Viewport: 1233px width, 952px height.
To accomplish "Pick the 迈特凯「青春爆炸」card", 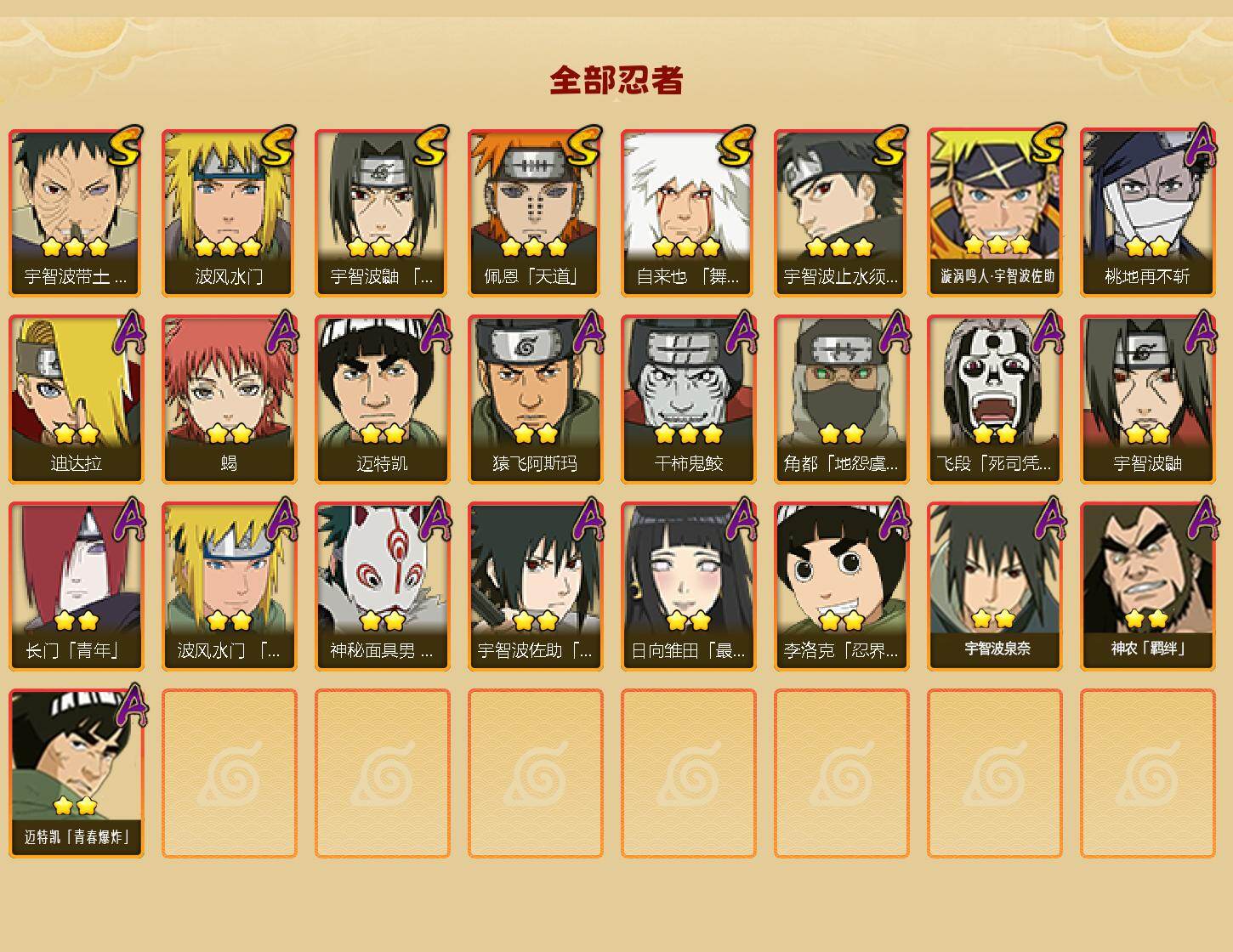I will tap(76, 773).
